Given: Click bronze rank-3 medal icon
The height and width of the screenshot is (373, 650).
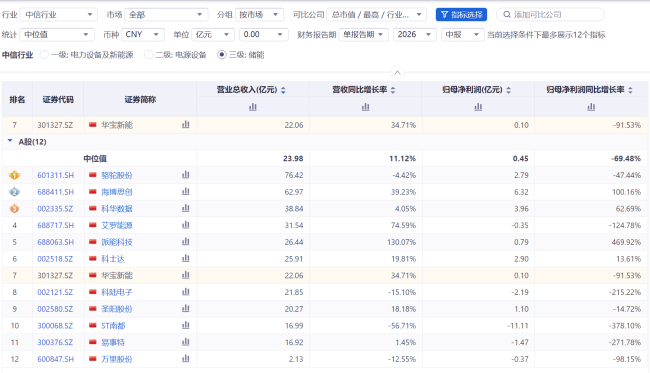Looking at the screenshot, I should point(14,208).
